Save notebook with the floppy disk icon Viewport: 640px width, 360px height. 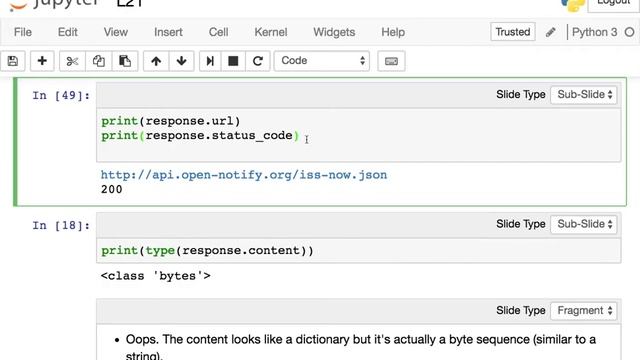coord(13,61)
